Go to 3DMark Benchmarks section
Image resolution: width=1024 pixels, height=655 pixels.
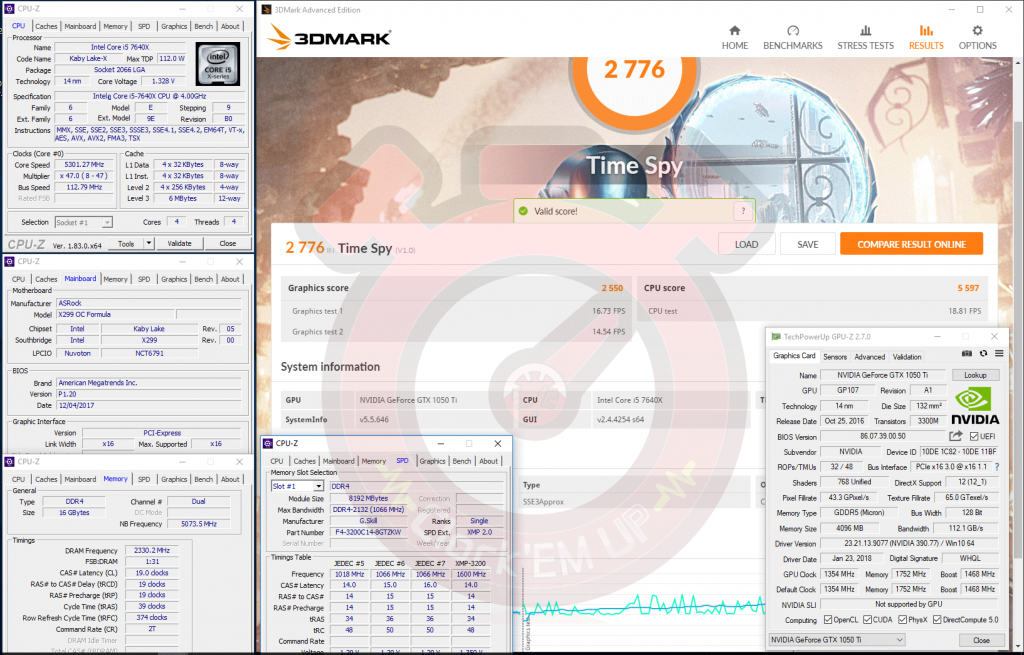click(x=792, y=36)
